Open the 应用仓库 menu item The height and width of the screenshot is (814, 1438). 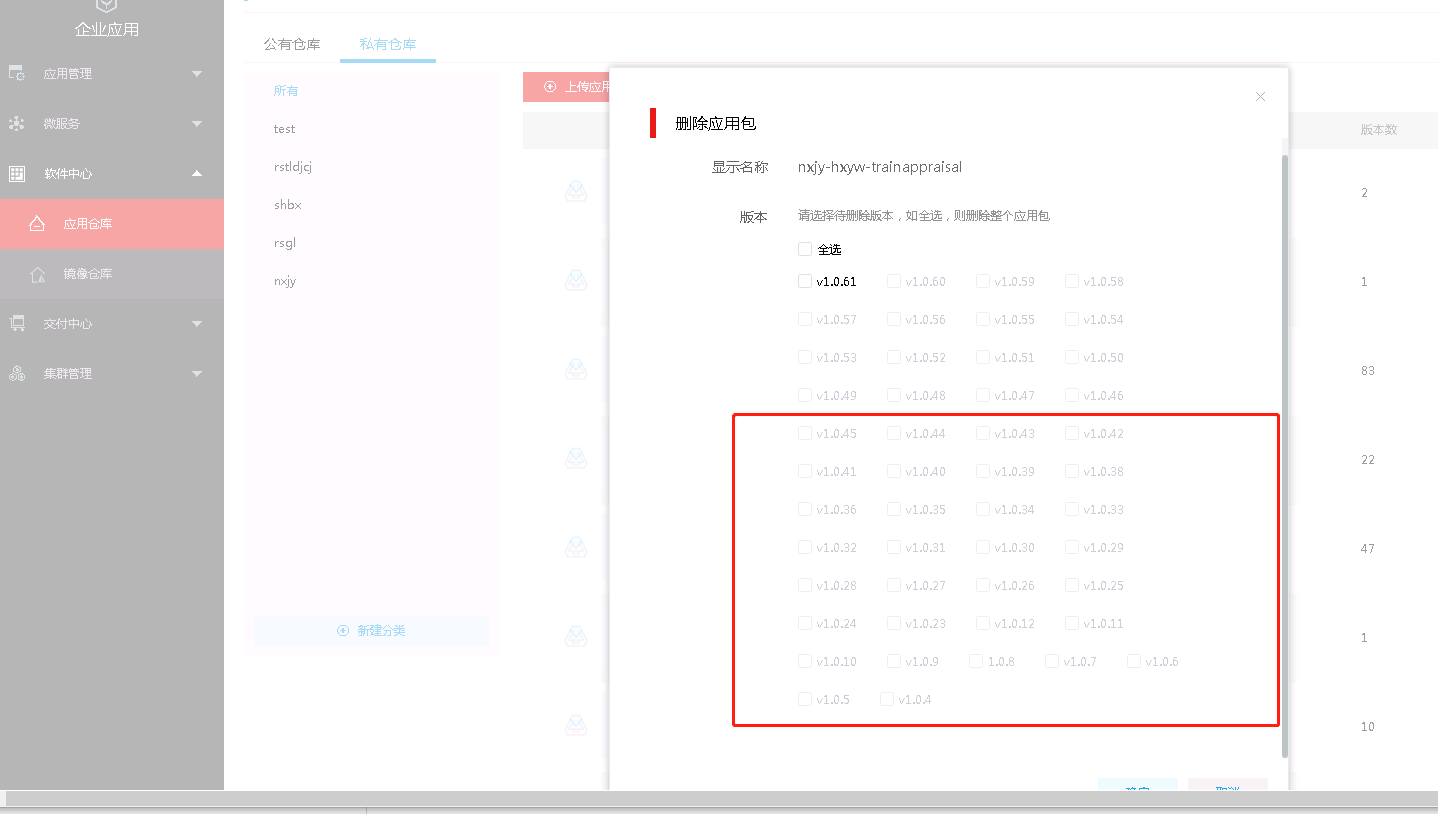[x=112, y=224]
